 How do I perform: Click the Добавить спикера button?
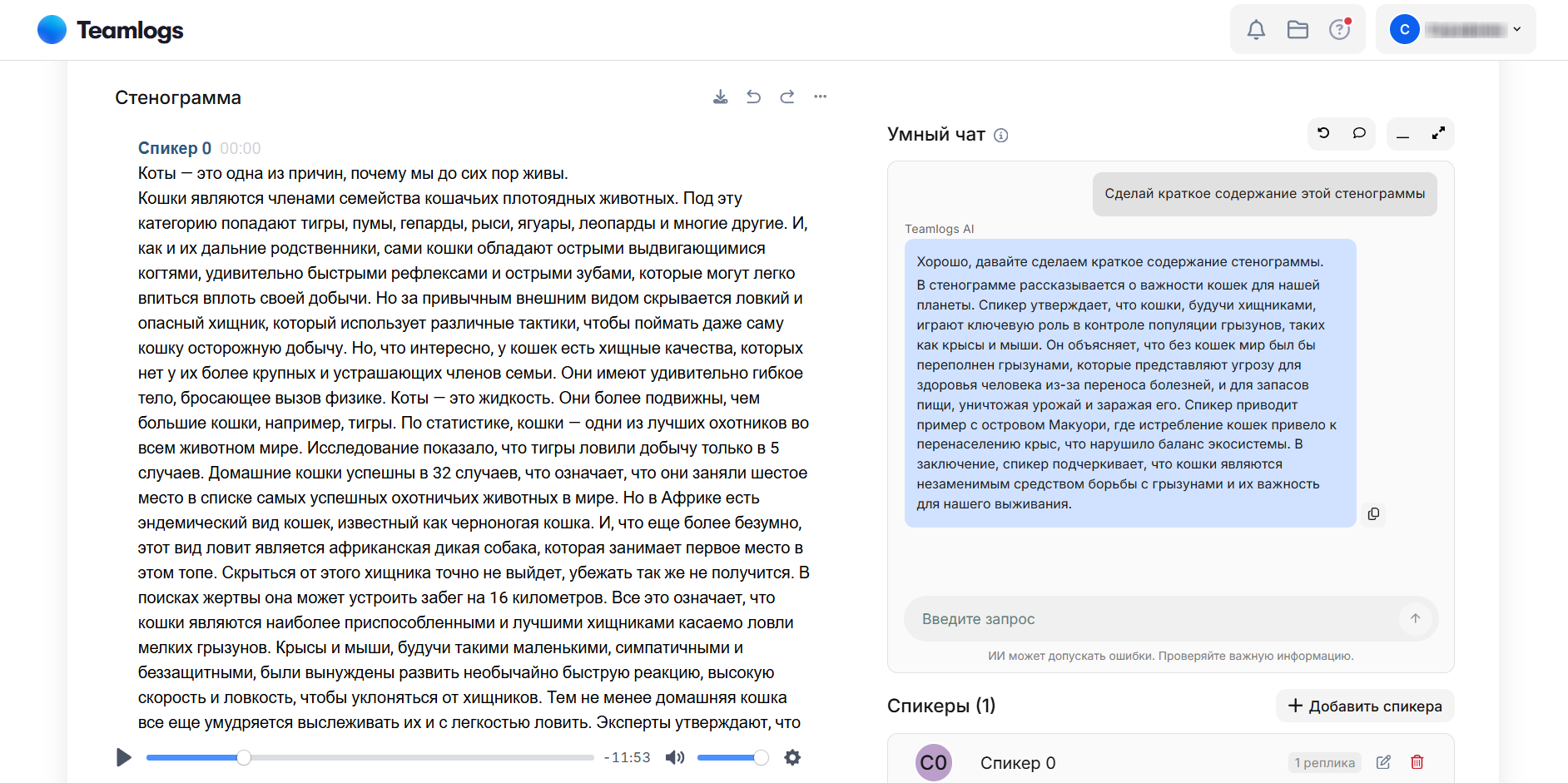pos(1365,706)
